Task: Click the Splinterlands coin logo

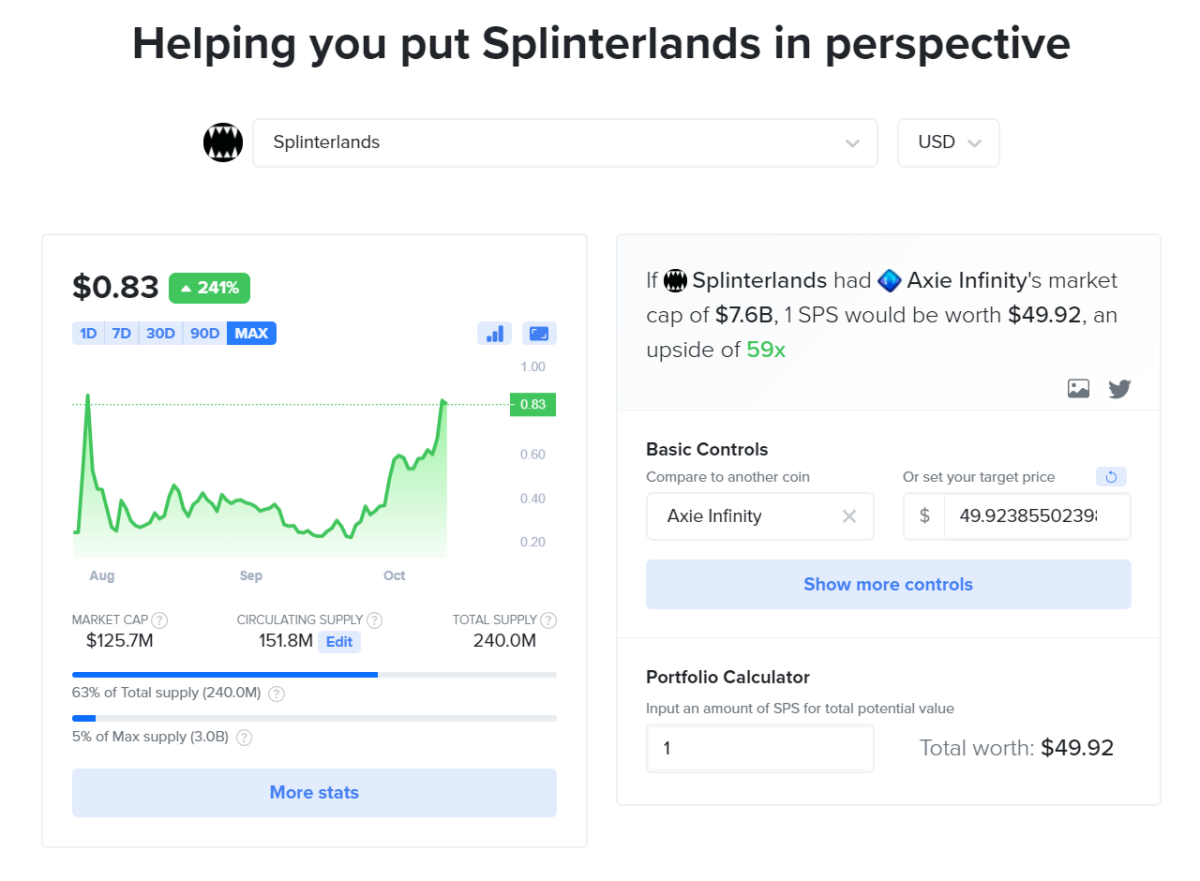Action: click(x=223, y=143)
